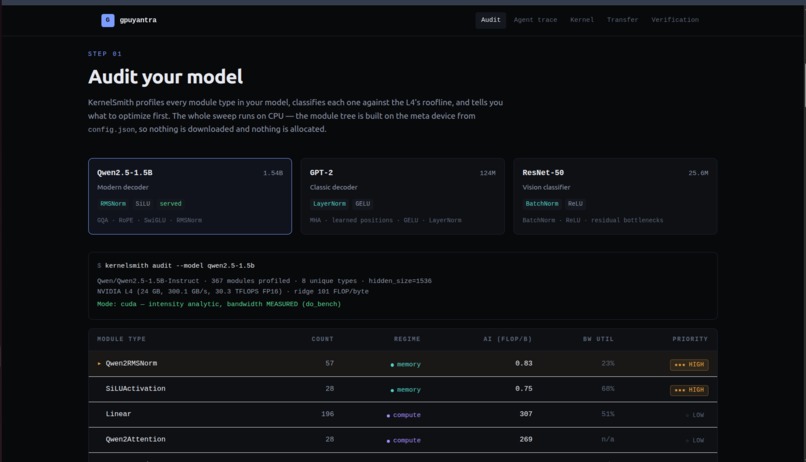Viewport: 806px width, 462px height.
Task: Click the BW UTIL column header
Action: pyautogui.click(x=598, y=339)
